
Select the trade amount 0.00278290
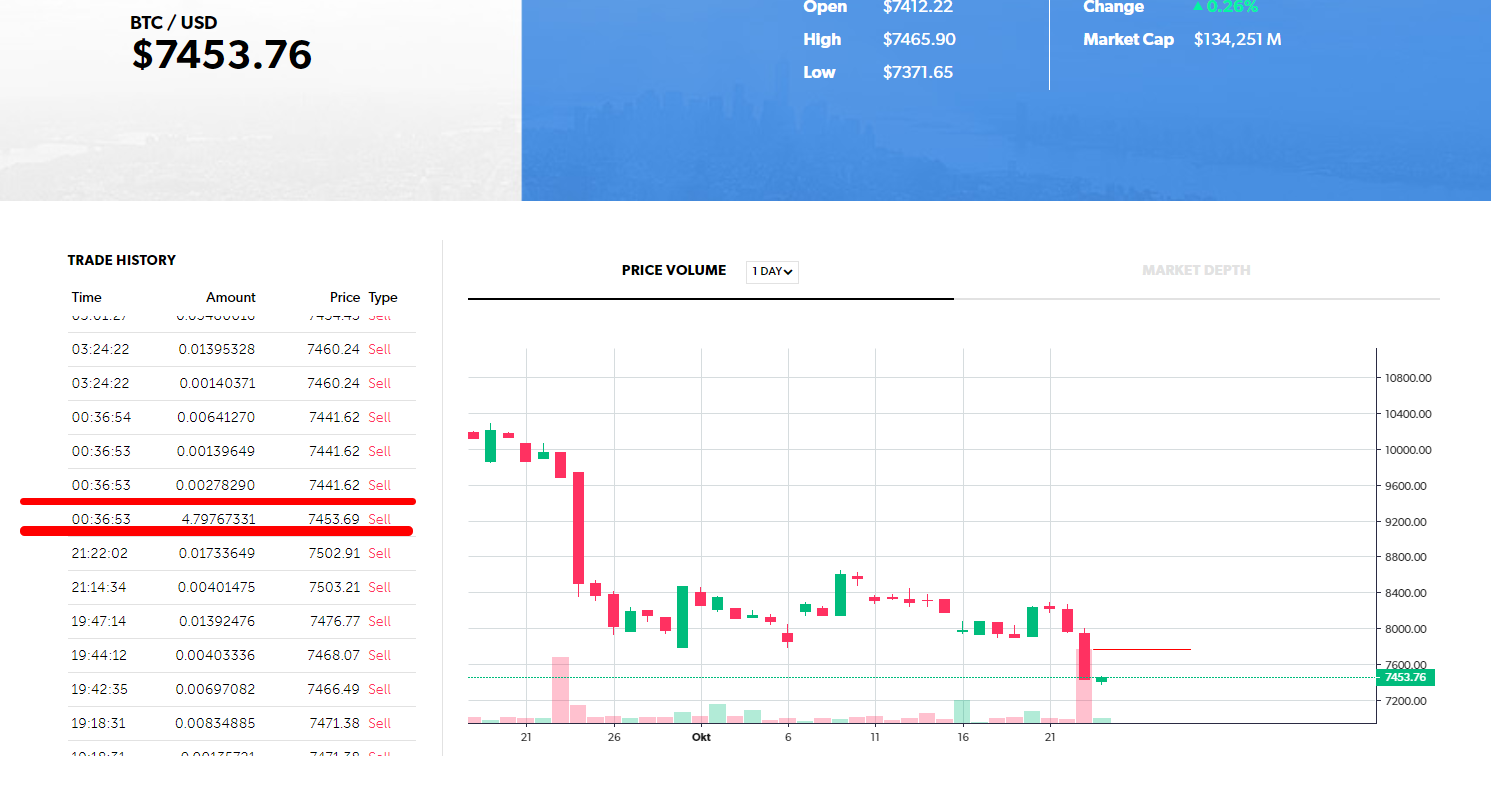216,485
